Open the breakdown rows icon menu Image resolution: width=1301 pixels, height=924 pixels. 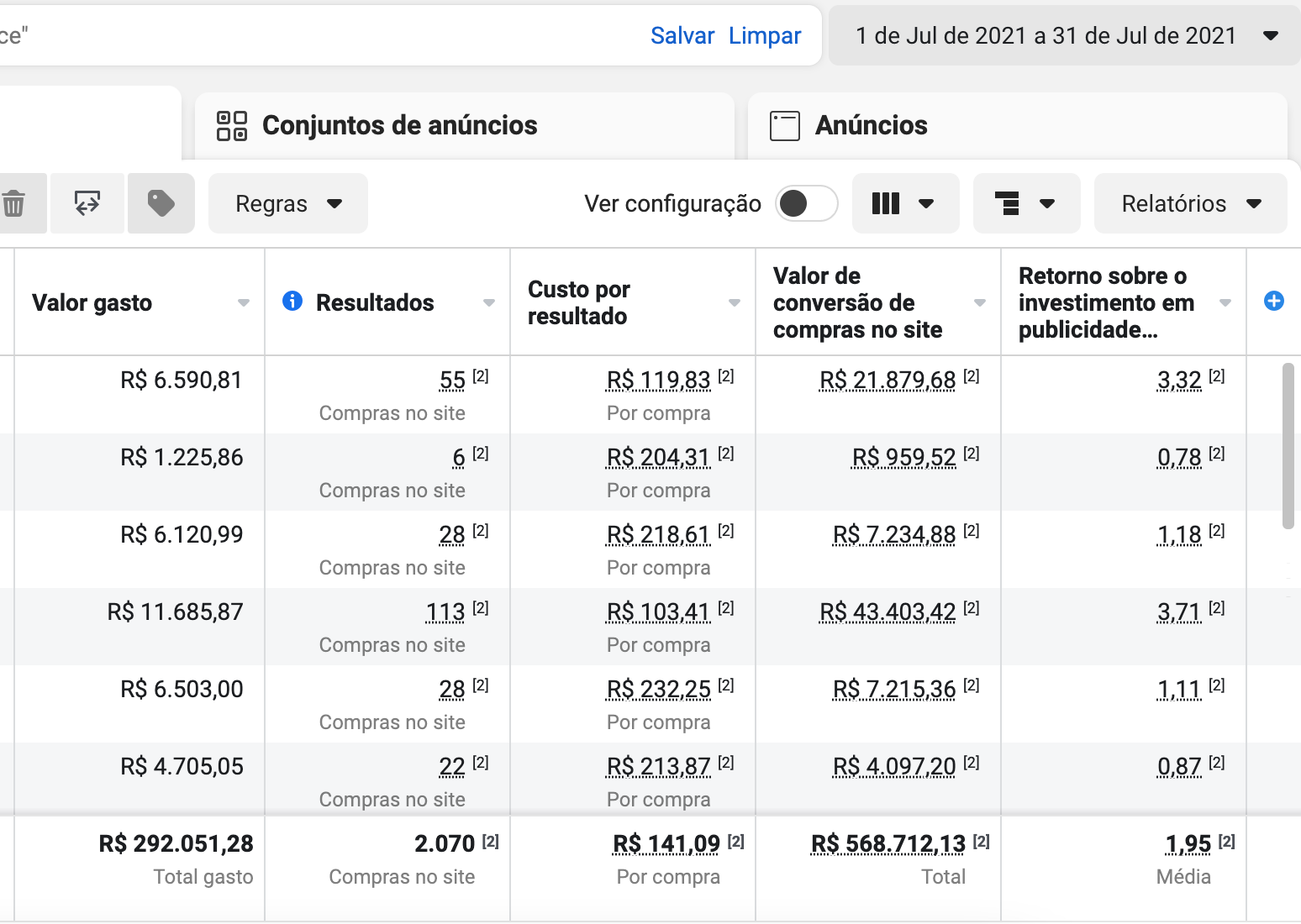tap(1026, 203)
